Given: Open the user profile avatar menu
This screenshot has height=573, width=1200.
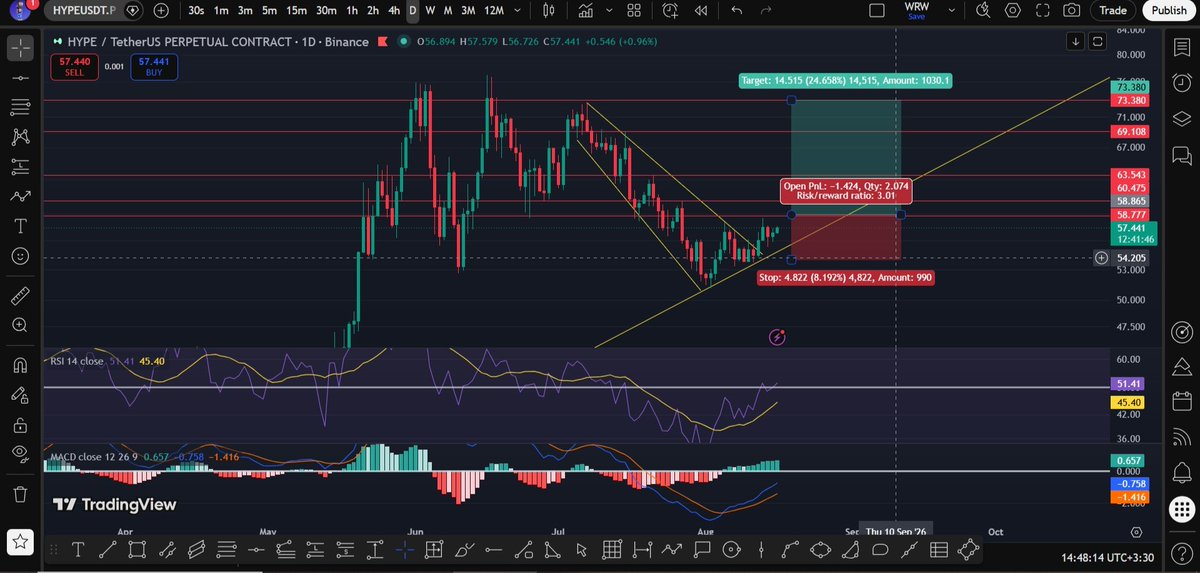Looking at the screenshot, I should (x=19, y=11).
